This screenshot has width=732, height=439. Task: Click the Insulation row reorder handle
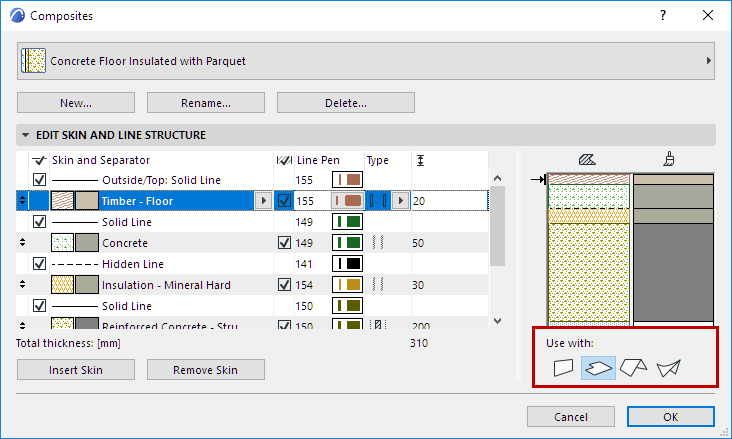[22, 284]
